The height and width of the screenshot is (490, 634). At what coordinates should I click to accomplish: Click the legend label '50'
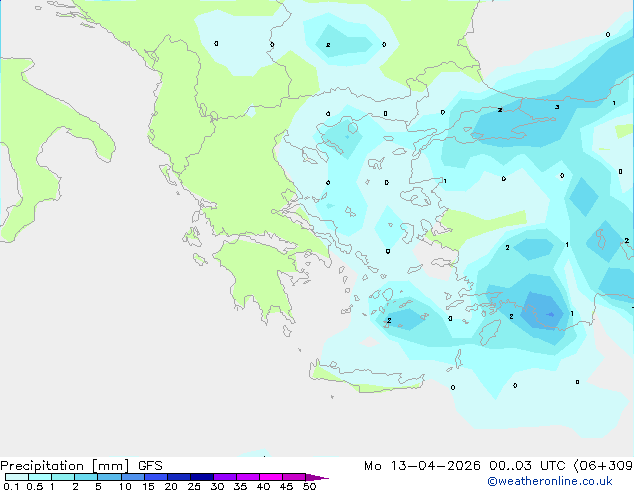pos(309,486)
